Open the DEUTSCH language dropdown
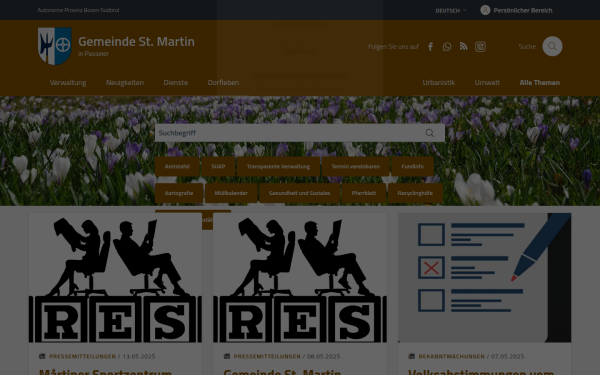Image resolution: width=600 pixels, height=375 pixels. coord(451,11)
